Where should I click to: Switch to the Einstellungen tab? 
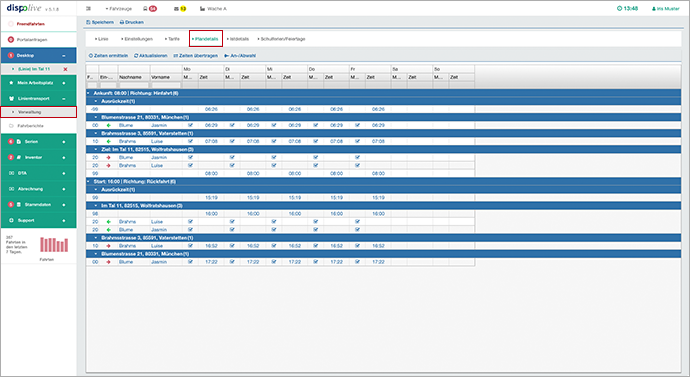137,39
